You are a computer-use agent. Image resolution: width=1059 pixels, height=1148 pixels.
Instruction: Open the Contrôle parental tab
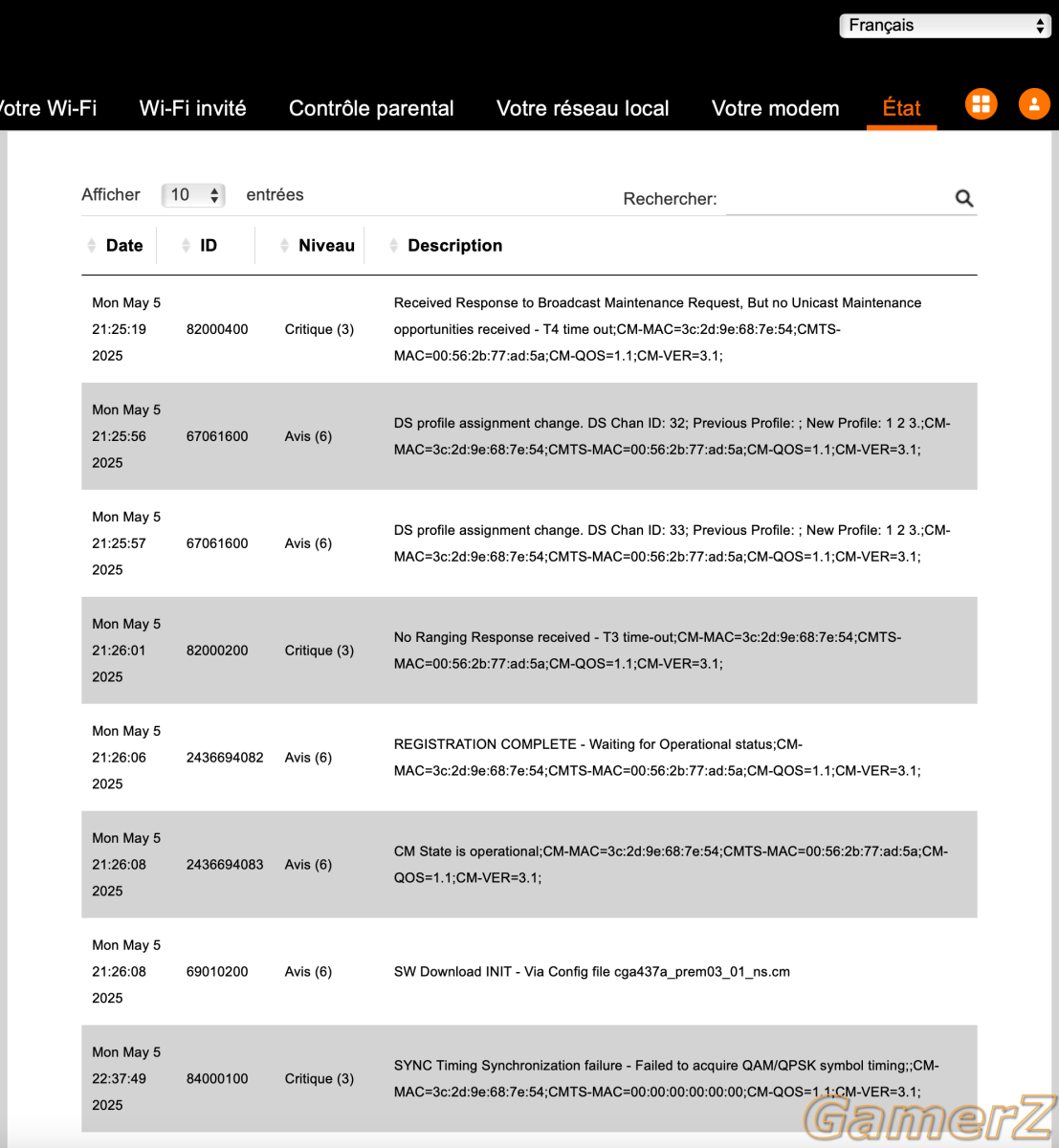click(371, 108)
